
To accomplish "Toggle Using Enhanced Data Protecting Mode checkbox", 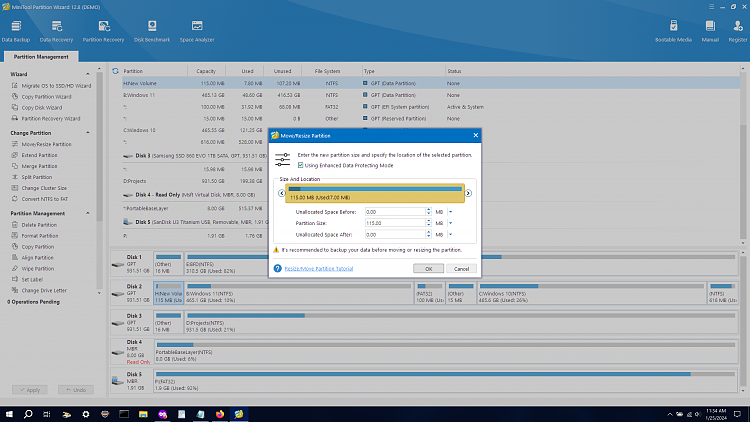I will [x=300, y=165].
